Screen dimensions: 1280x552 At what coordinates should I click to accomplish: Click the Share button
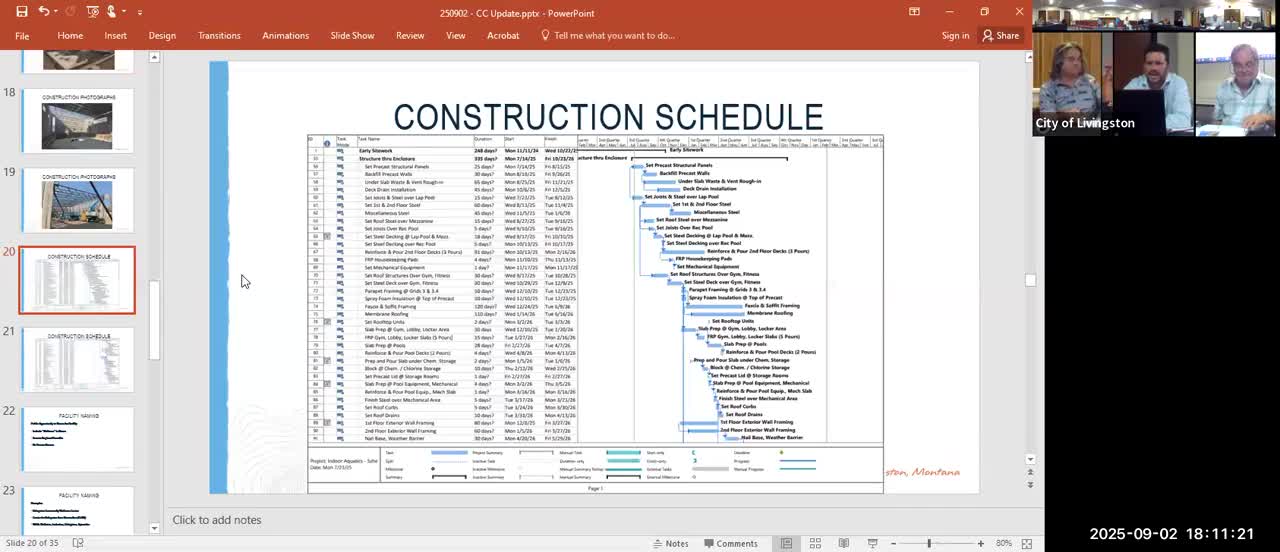tap(1000, 35)
